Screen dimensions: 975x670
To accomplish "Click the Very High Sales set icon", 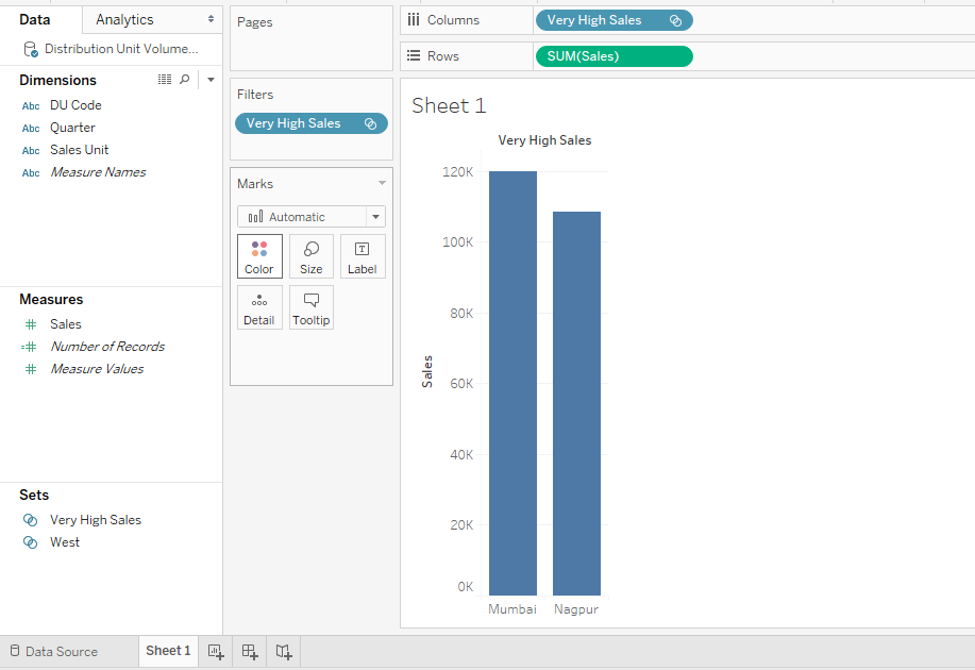I will tap(30, 519).
